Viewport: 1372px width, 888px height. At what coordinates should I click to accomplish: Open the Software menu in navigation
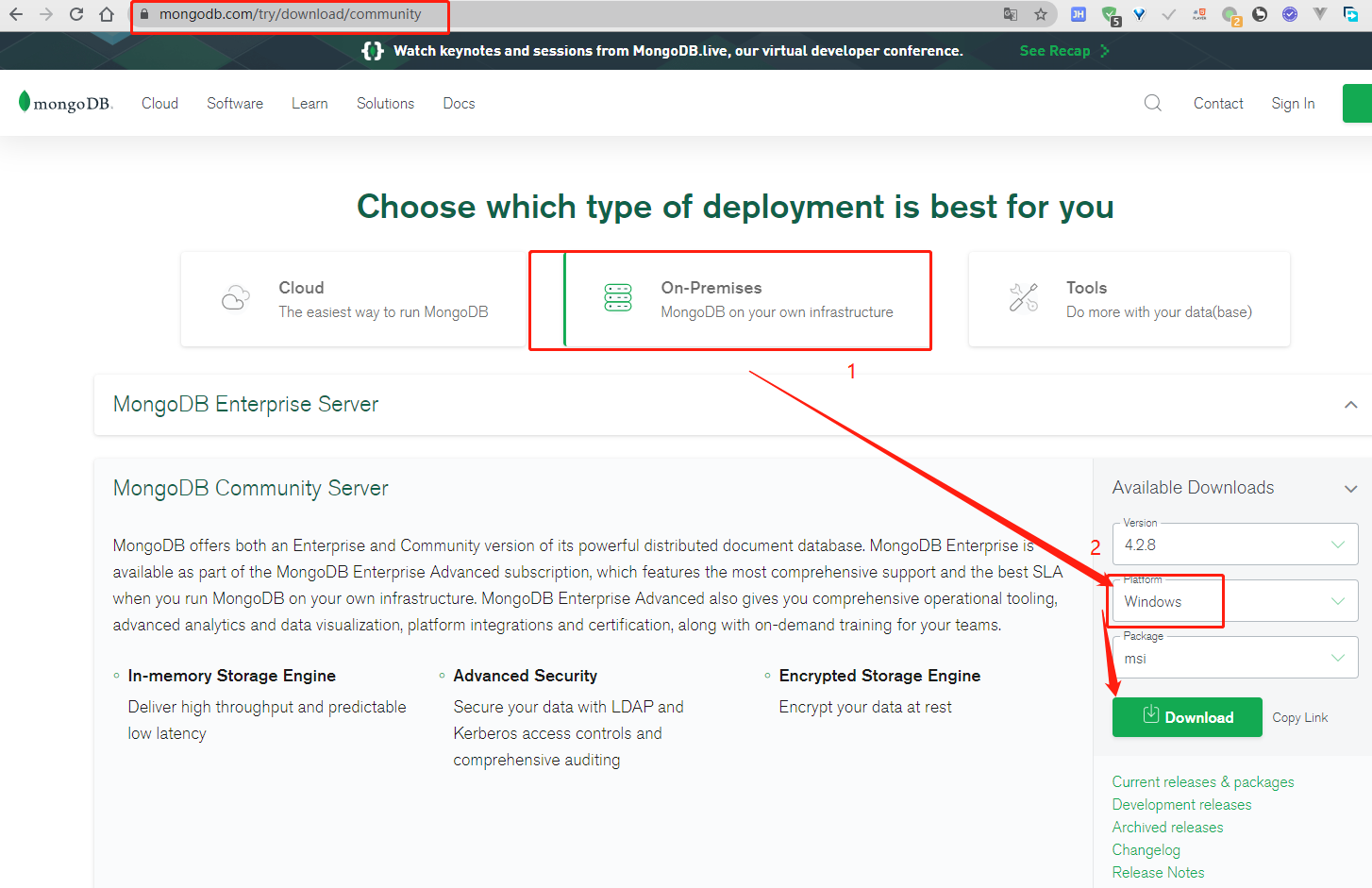click(x=235, y=103)
